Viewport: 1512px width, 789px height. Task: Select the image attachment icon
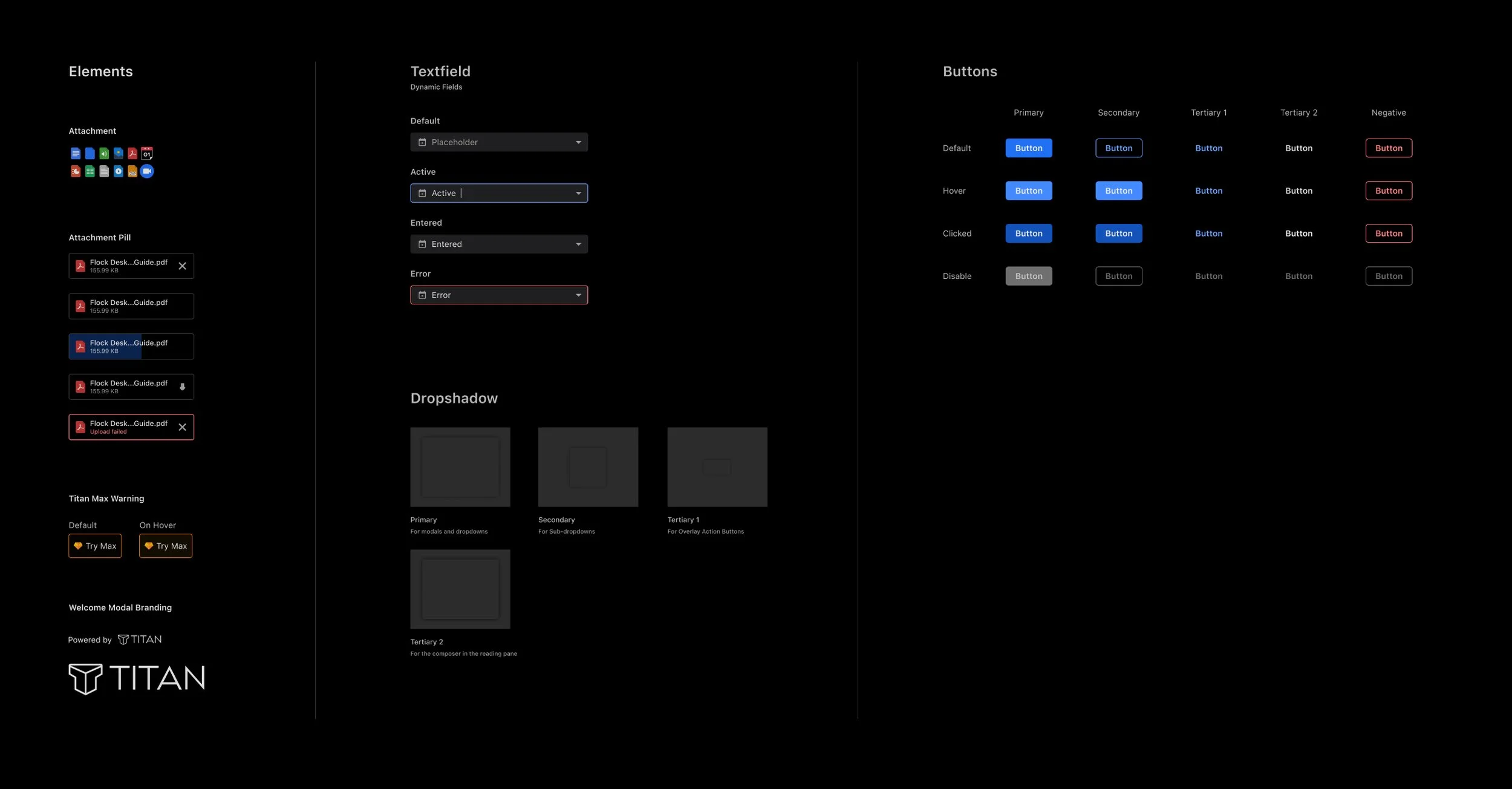point(119,153)
